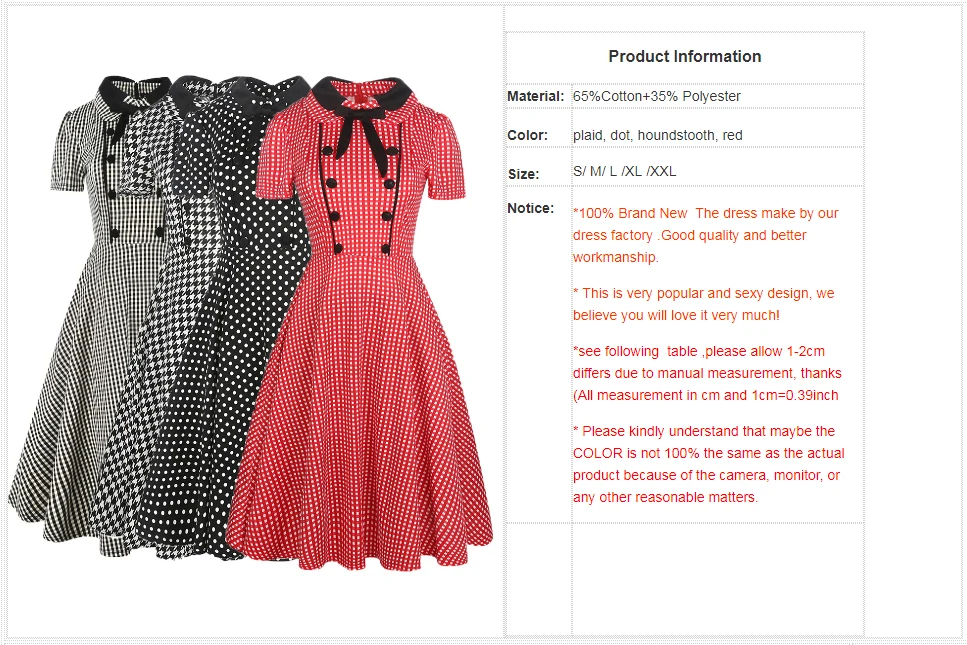Select the 65%Cotton+35% Polyester text
Image resolution: width=967 pixels, height=645 pixels.
(x=656, y=96)
